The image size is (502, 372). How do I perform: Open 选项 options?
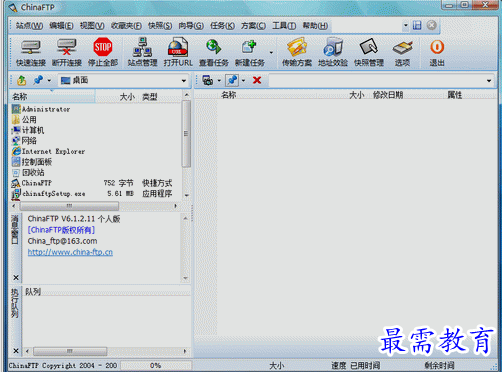(402, 53)
